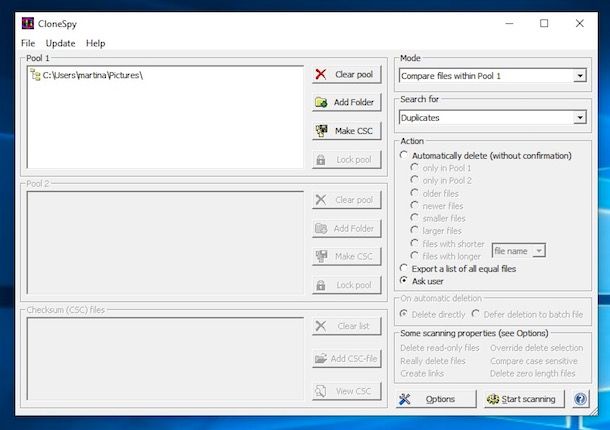Add Folder to Pool 1
The height and width of the screenshot is (430, 610).
(347, 102)
